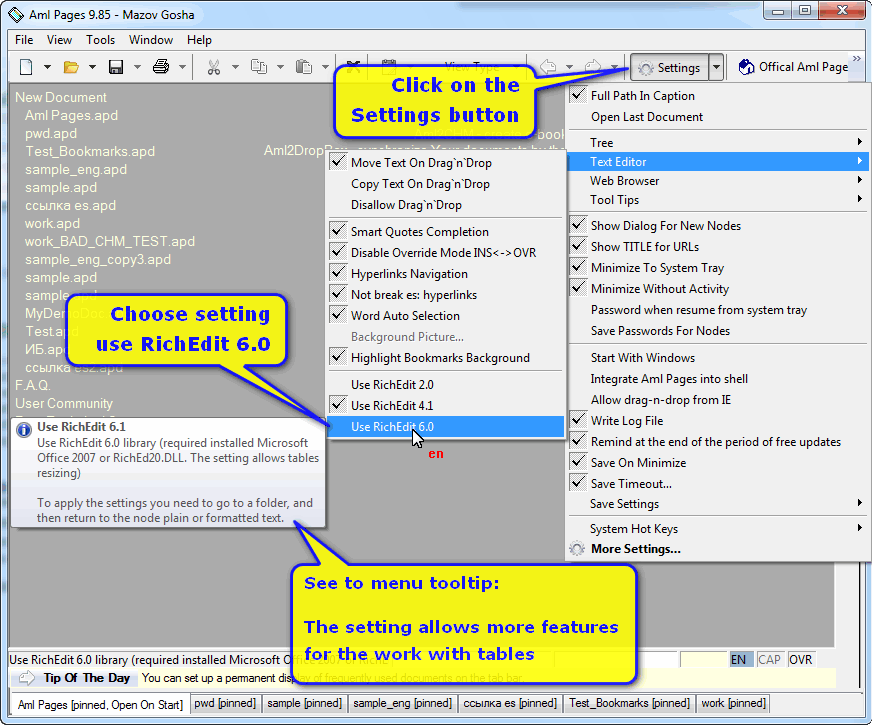The image size is (872, 725).
Task: Toggle Minimize To System Tray
Action: point(717,268)
